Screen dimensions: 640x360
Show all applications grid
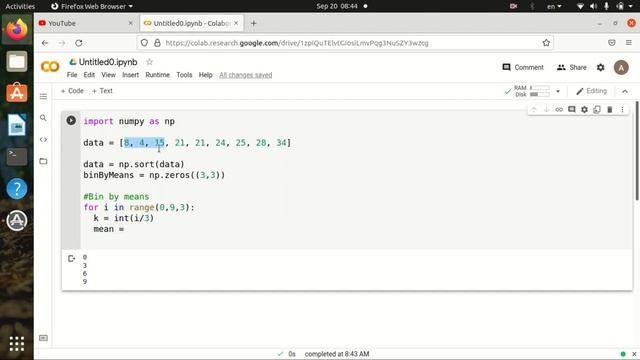pos(17,344)
